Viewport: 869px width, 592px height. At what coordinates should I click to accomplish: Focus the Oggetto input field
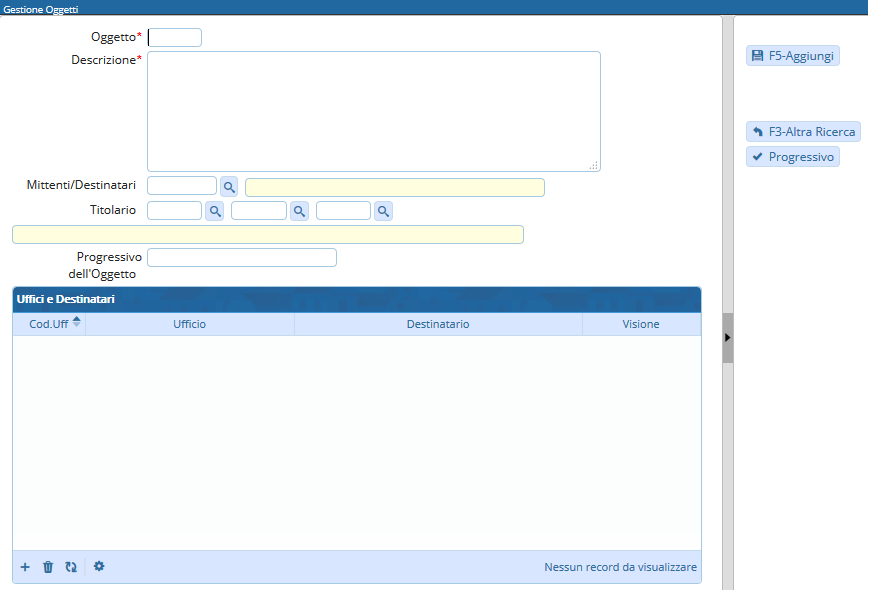click(x=175, y=38)
